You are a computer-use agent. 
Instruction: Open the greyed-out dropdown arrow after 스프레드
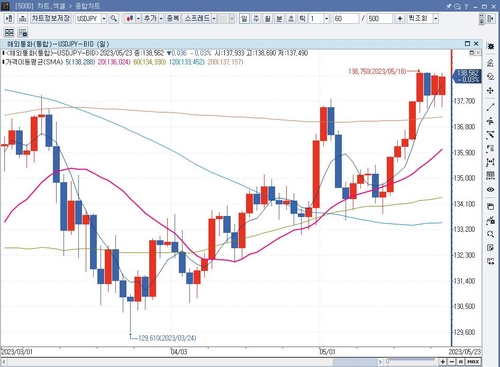232,19
